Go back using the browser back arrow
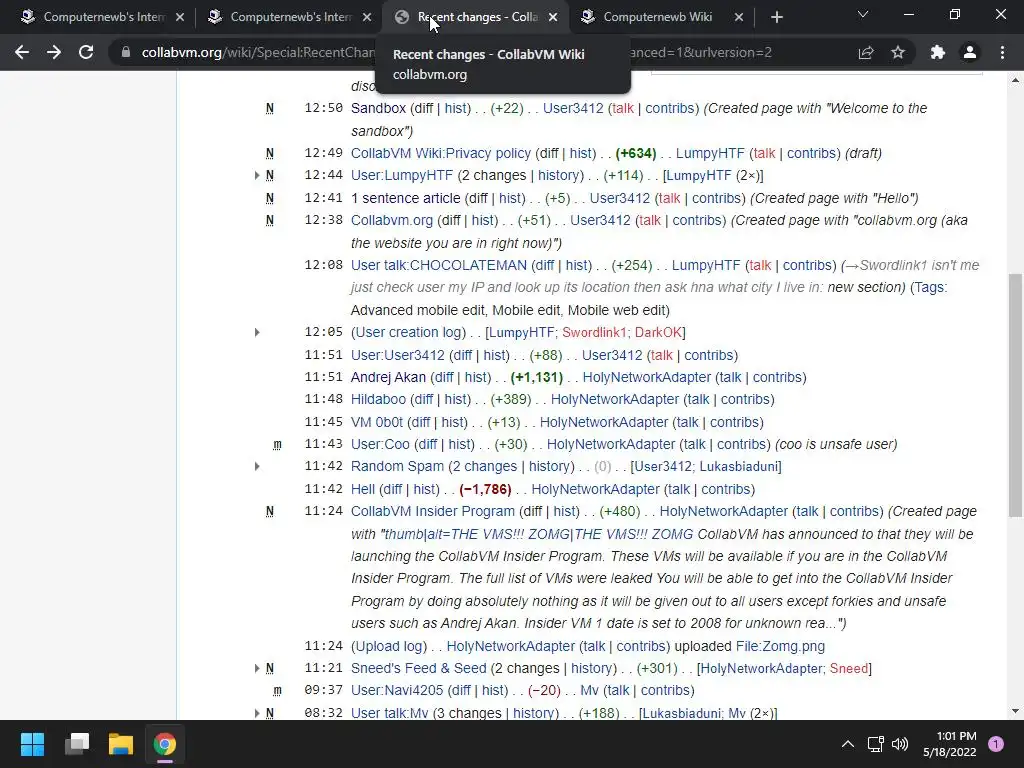 [x=22, y=52]
